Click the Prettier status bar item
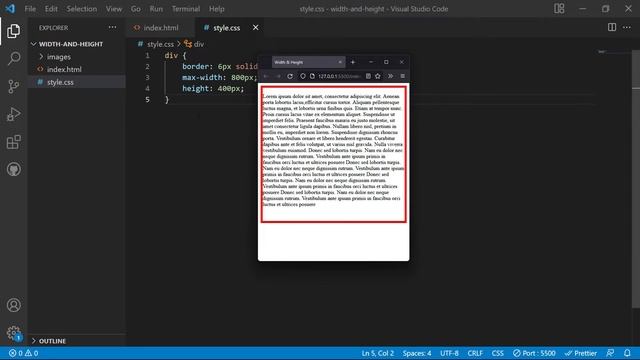This screenshot has width=640, height=360. 581,353
